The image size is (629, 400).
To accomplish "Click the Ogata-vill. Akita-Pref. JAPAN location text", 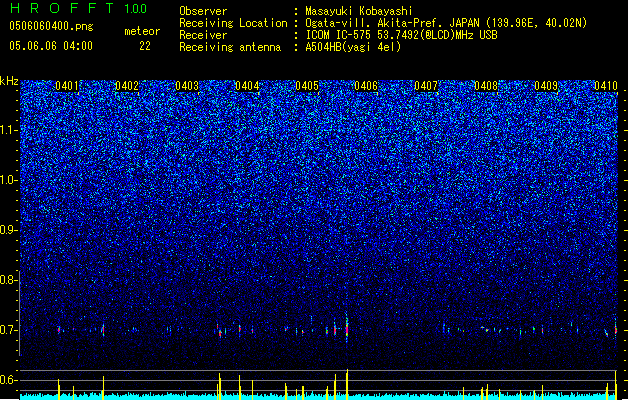I will (446, 23).
